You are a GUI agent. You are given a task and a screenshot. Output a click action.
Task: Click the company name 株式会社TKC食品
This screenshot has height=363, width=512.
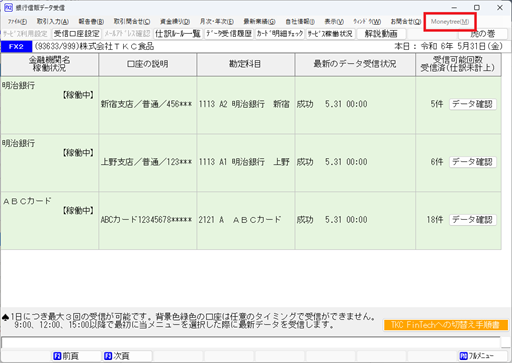117,46
